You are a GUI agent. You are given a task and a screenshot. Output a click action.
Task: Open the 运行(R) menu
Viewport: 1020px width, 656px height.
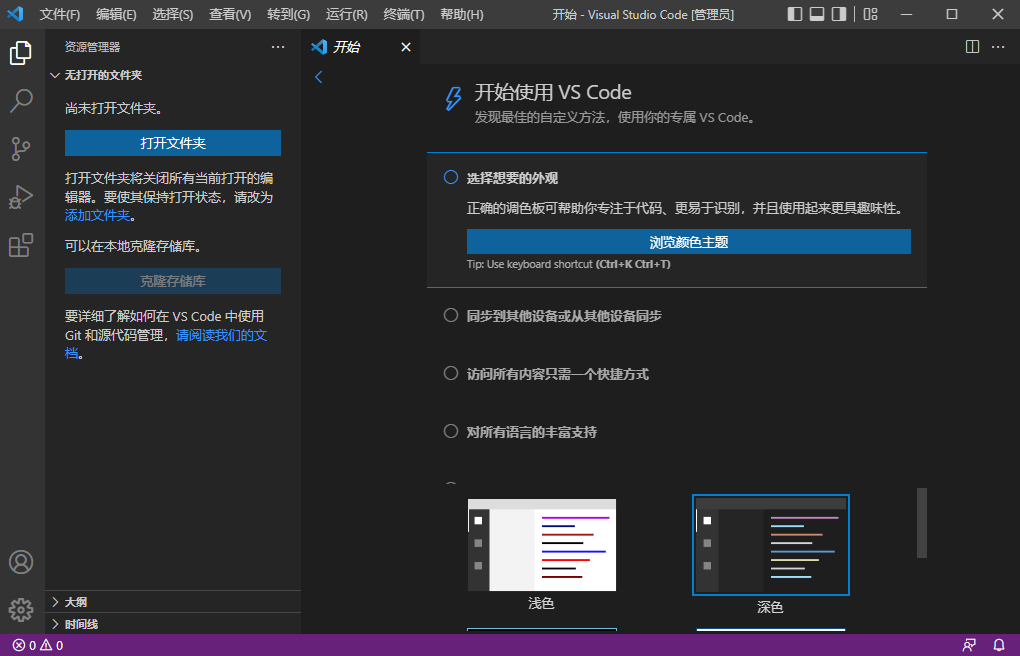[x=346, y=14]
